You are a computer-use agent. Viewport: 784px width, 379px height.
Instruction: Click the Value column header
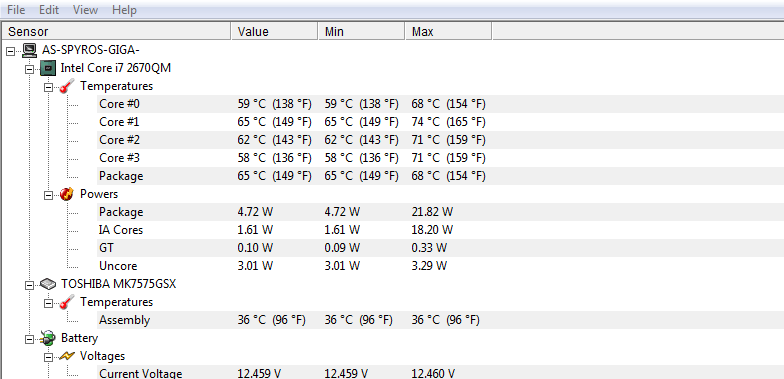pyautogui.click(x=274, y=32)
